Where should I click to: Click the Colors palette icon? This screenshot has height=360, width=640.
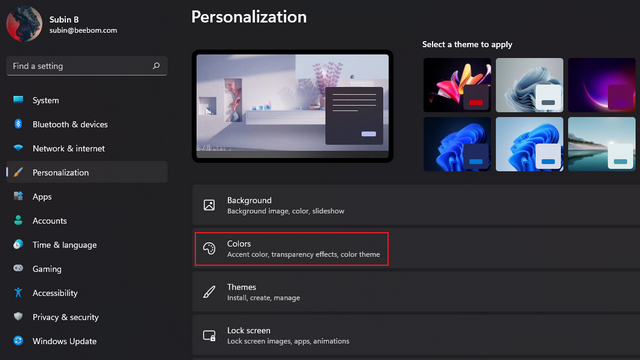pos(209,248)
